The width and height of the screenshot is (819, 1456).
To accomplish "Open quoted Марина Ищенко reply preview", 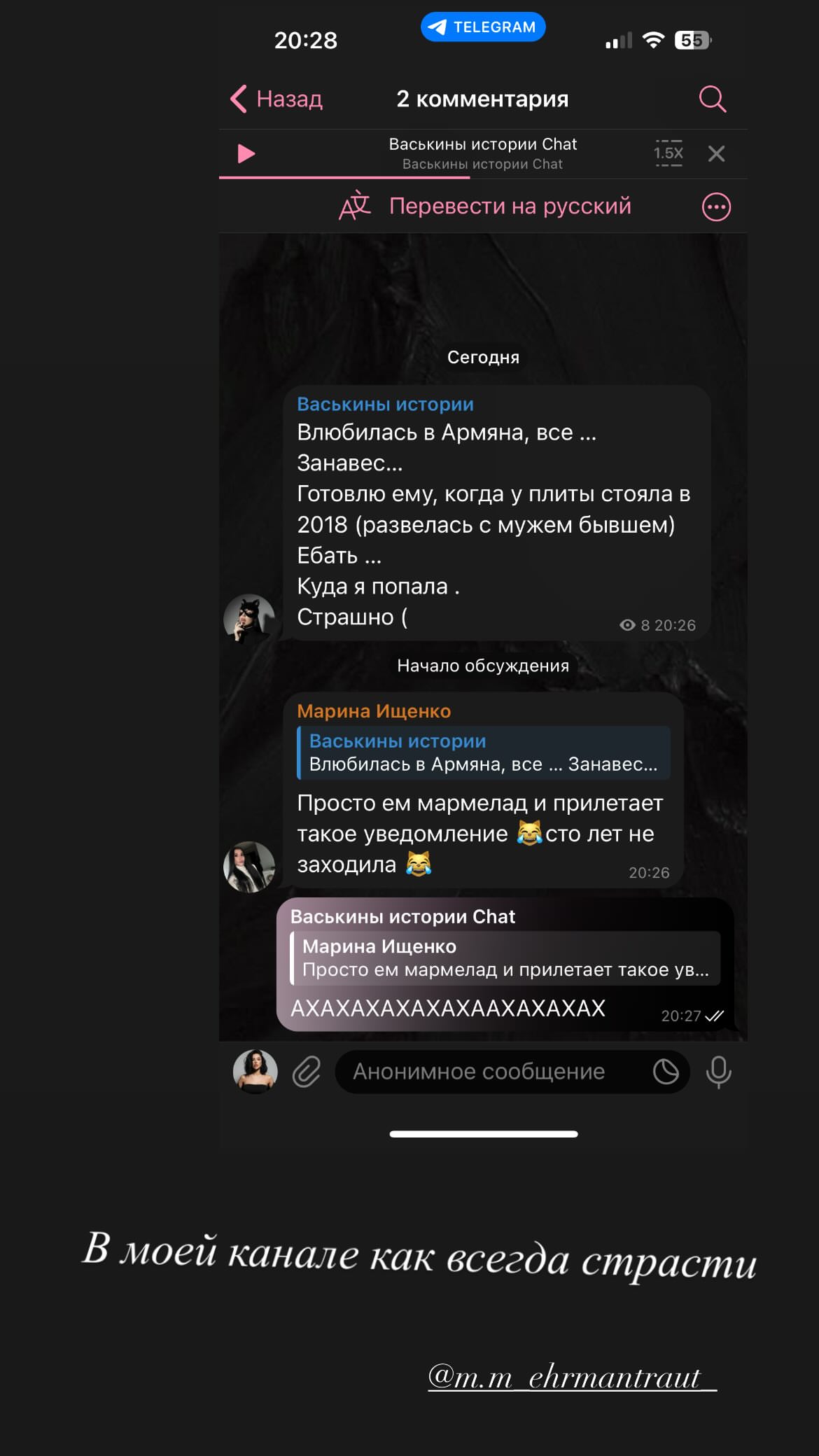I will [x=505, y=958].
